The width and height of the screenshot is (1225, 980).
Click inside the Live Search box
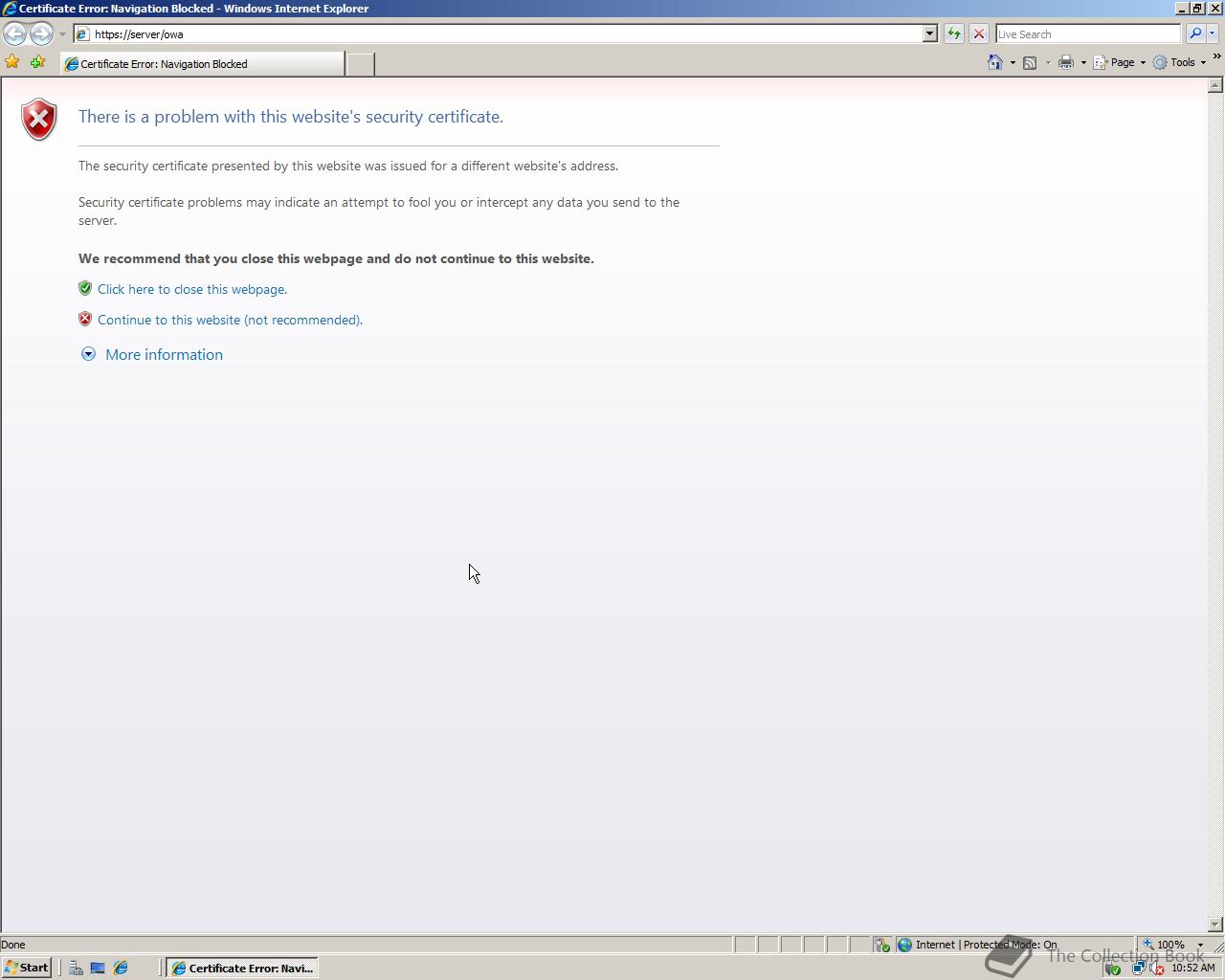pyautogui.click(x=1087, y=33)
